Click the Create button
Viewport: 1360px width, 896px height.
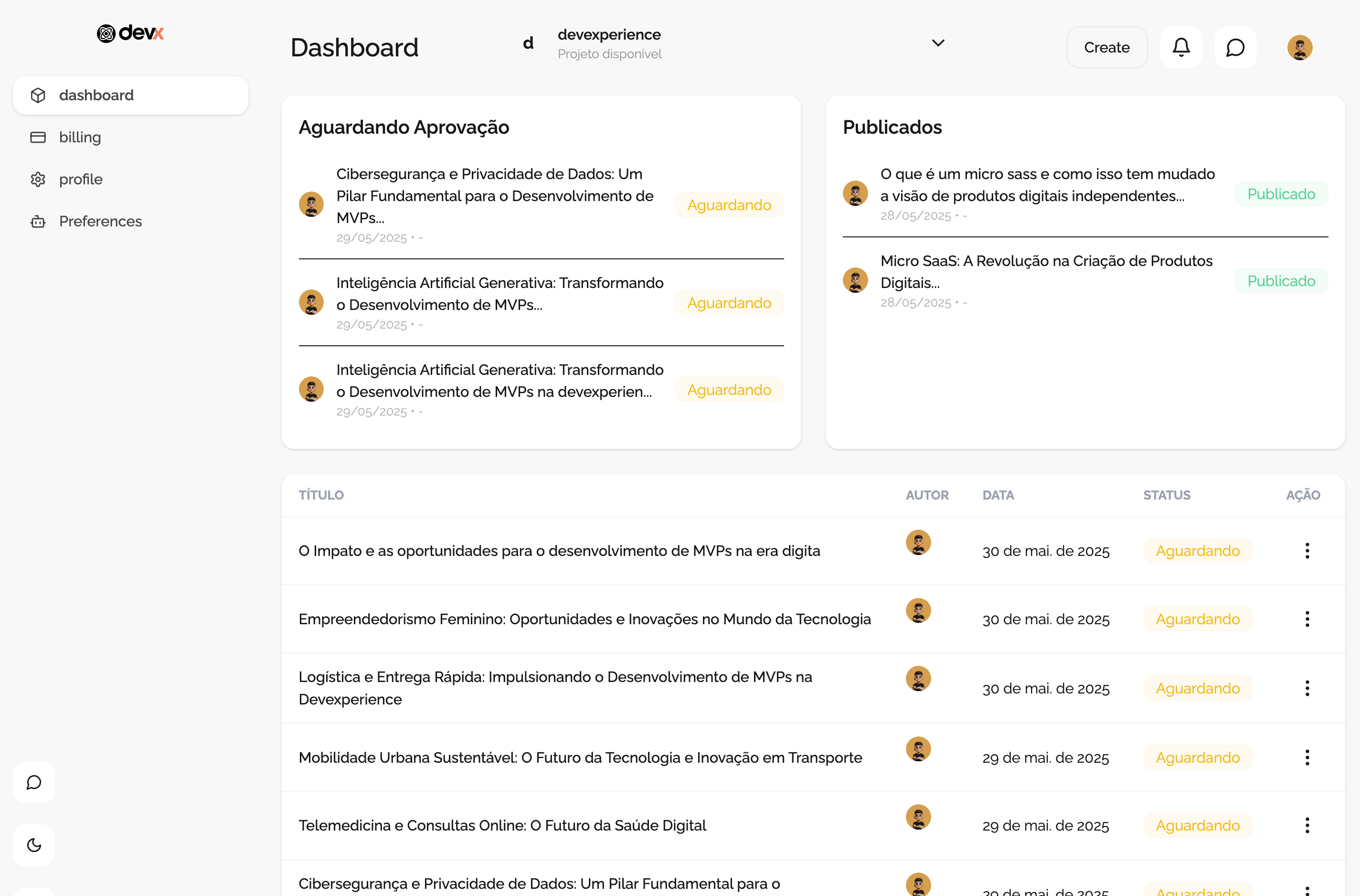1107,47
